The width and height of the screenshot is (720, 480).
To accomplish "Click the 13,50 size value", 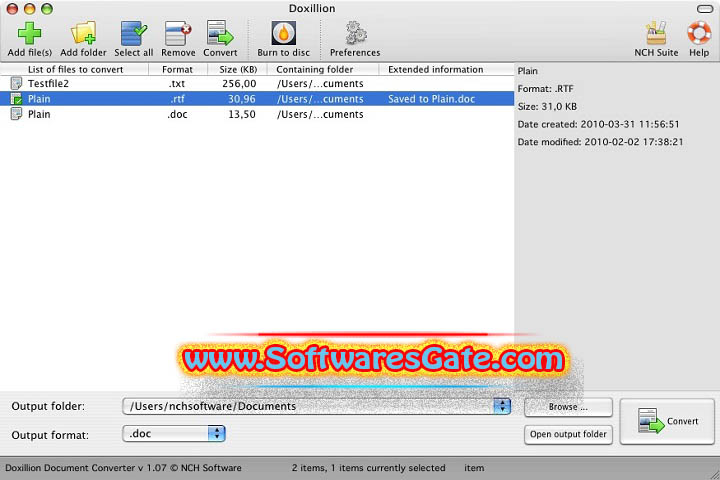I will (x=242, y=114).
